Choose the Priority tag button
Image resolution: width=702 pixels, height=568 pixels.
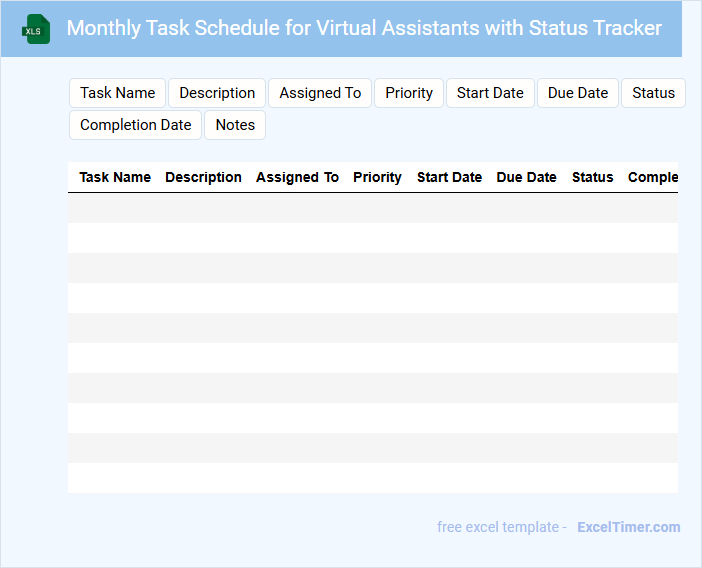click(x=409, y=93)
